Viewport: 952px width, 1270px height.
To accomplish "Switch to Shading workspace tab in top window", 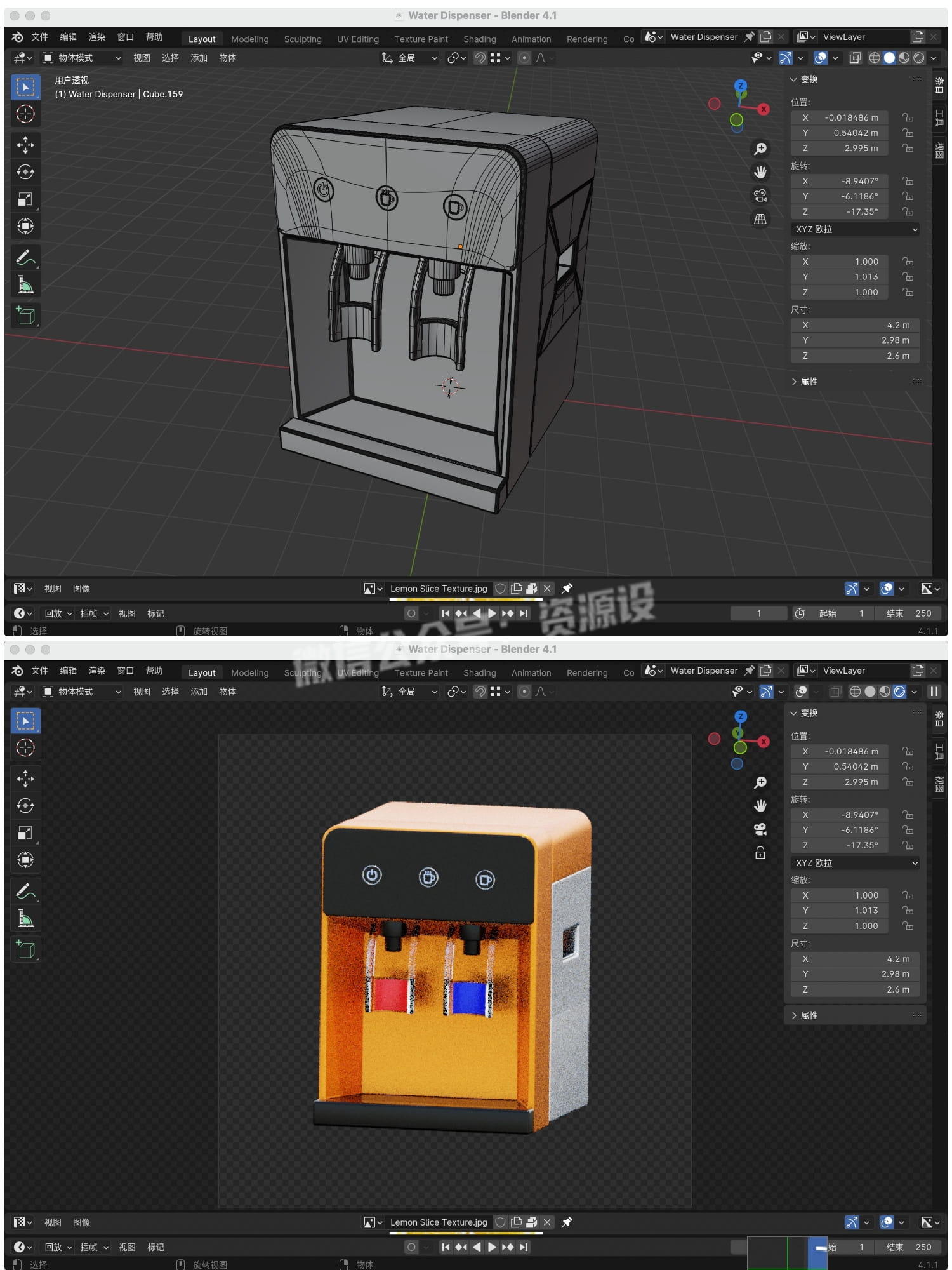I will coord(479,39).
